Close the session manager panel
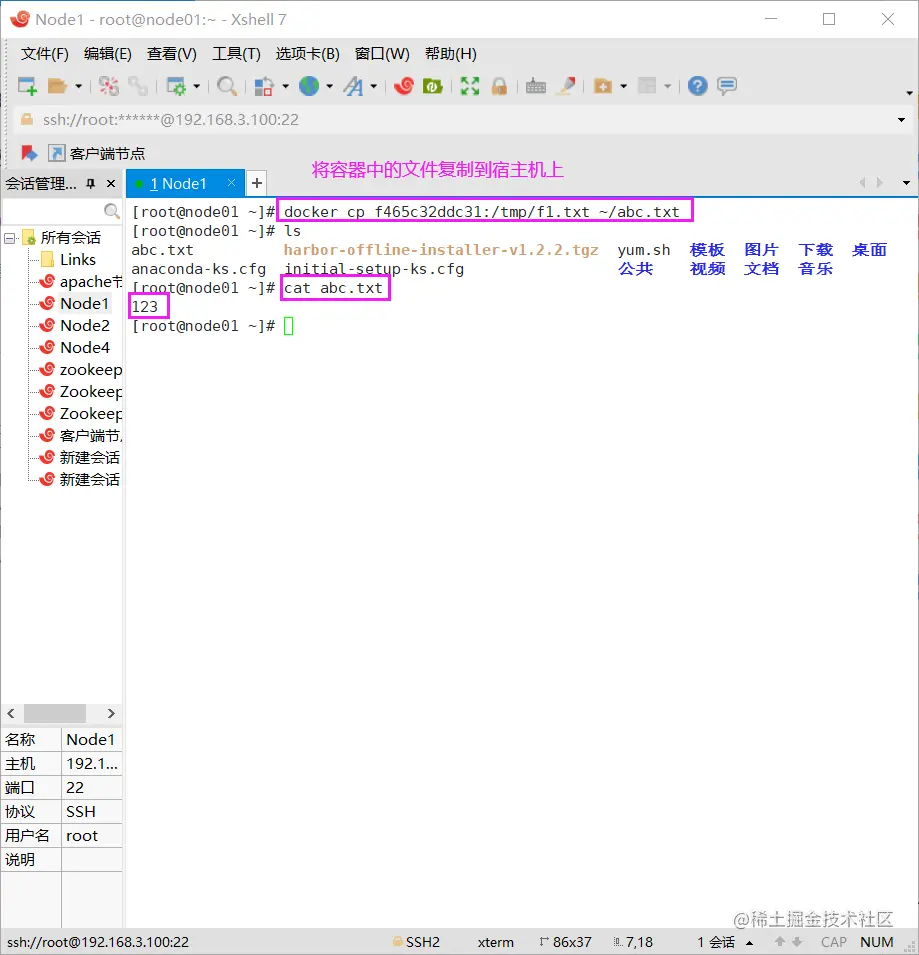The height and width of the screenshot is (955, 919). coord(111,183)
